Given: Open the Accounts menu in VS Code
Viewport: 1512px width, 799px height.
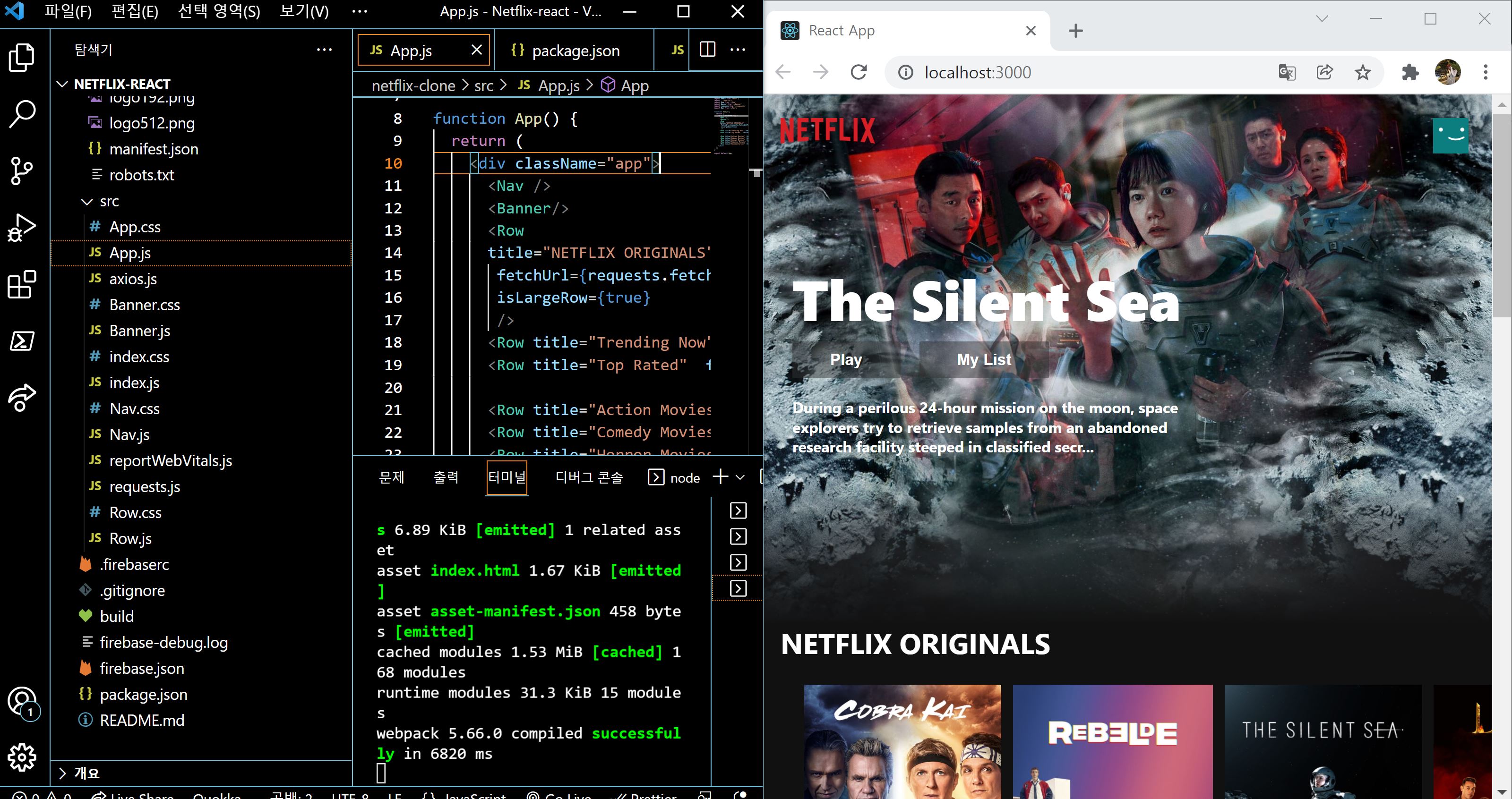Looking at the screenshot, I should pos(22,702).
